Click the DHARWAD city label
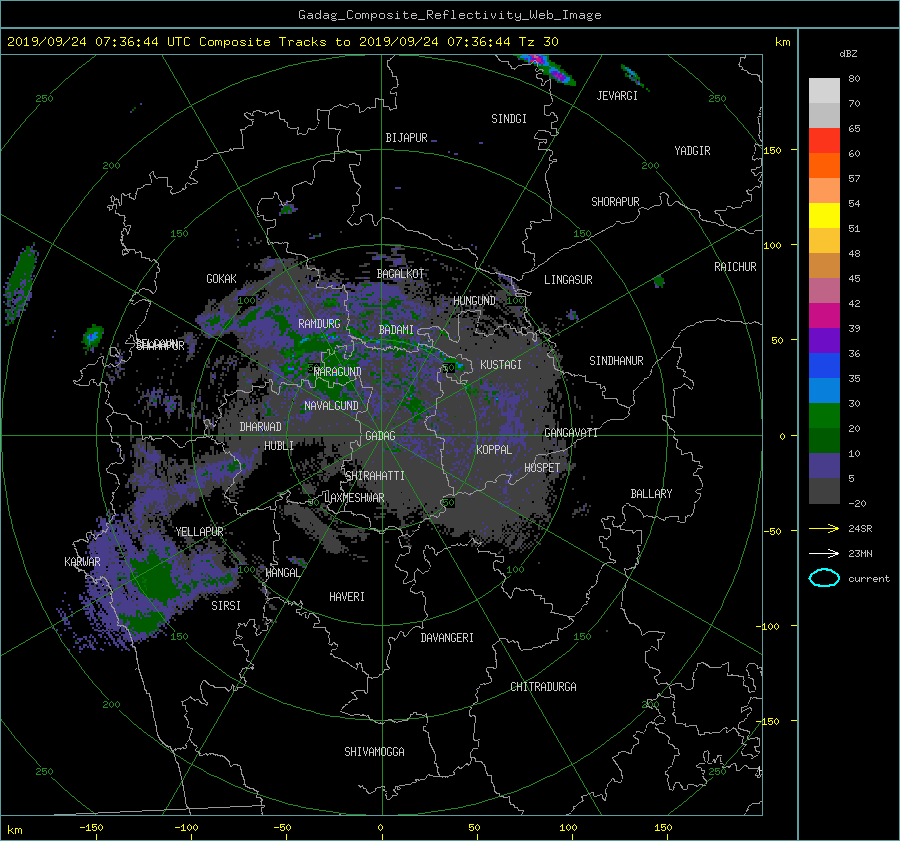The width and height of the screenshot is (900, 841). point(260,427)
